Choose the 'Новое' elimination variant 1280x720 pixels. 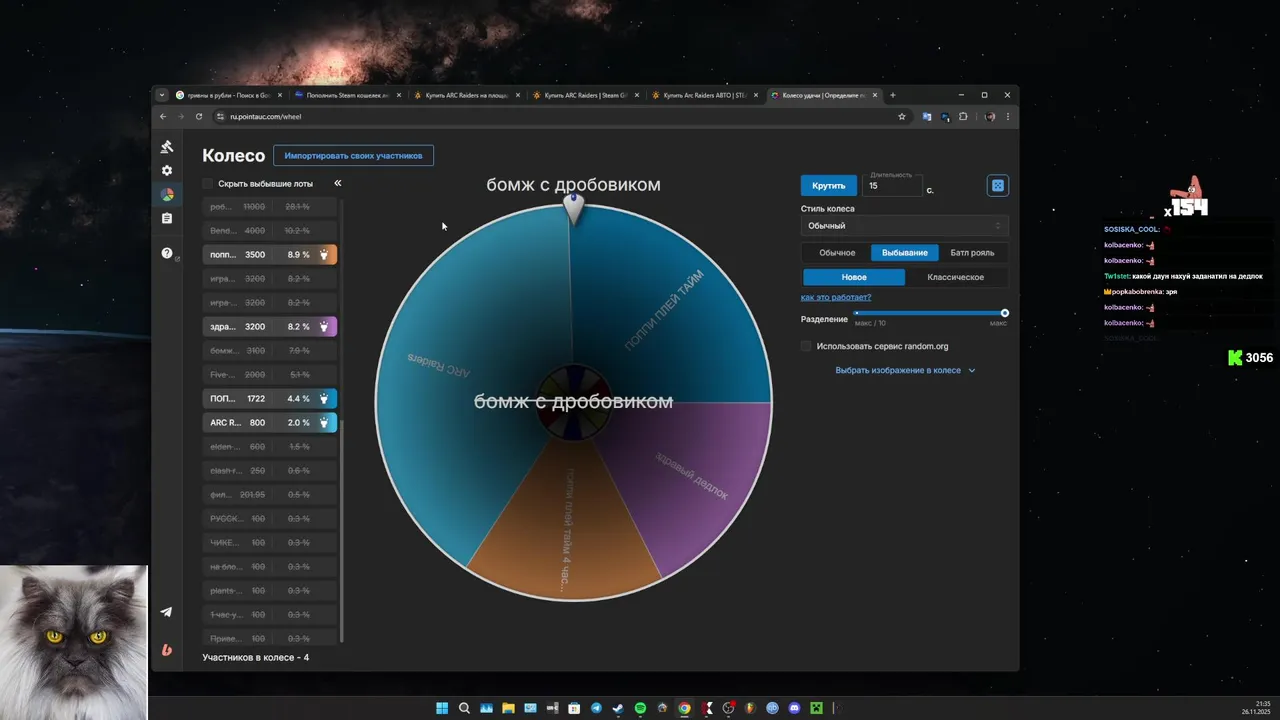coord(854,277)
